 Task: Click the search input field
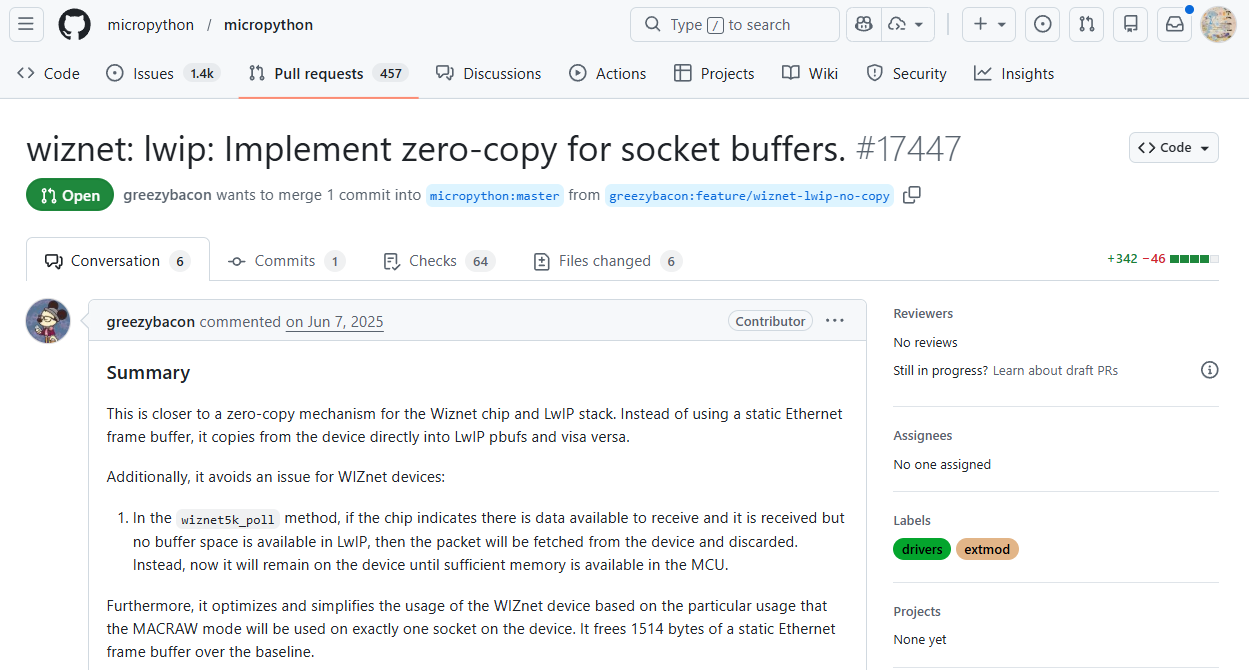pyautogui.click(x=734, y=24)
